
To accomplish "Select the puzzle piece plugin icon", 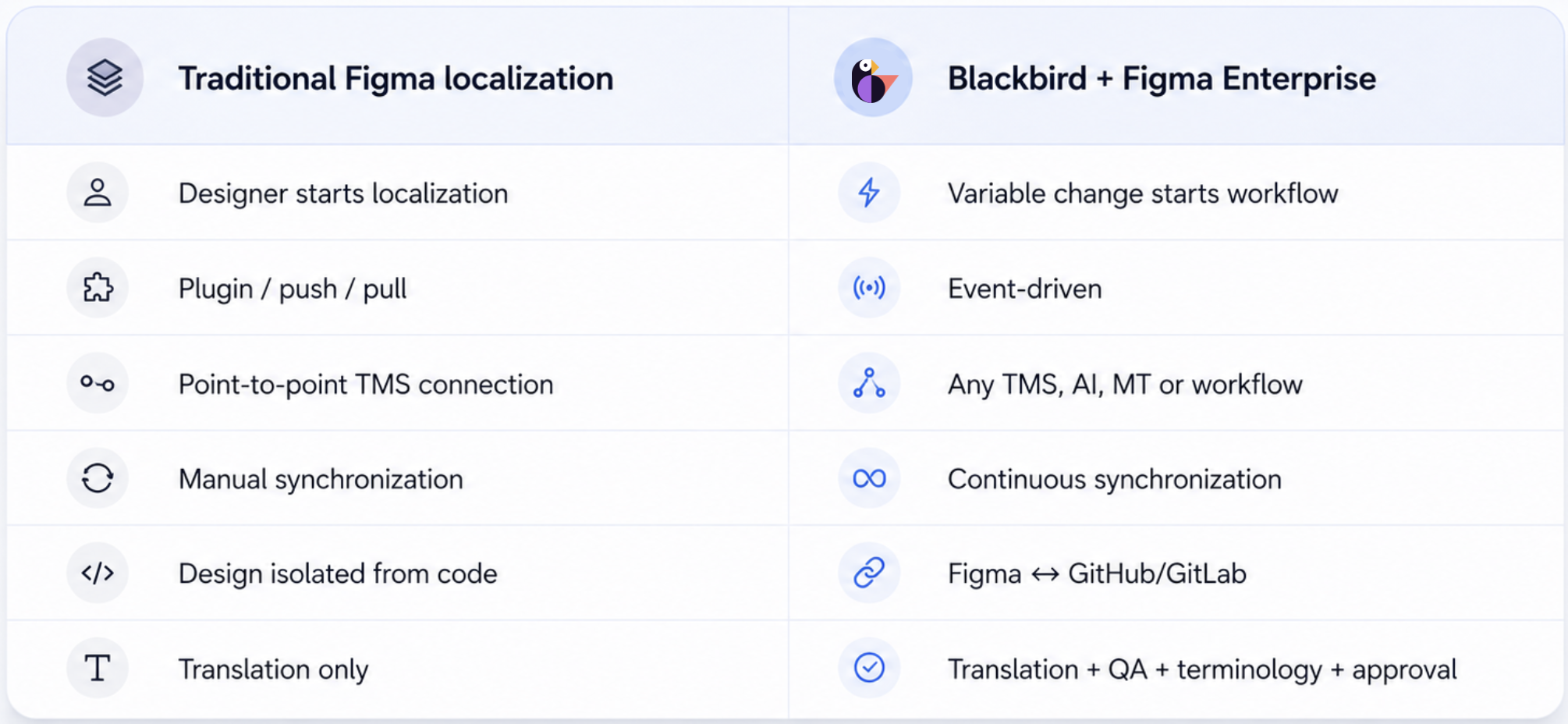I will pyautogui.click(x=98, y=288).
